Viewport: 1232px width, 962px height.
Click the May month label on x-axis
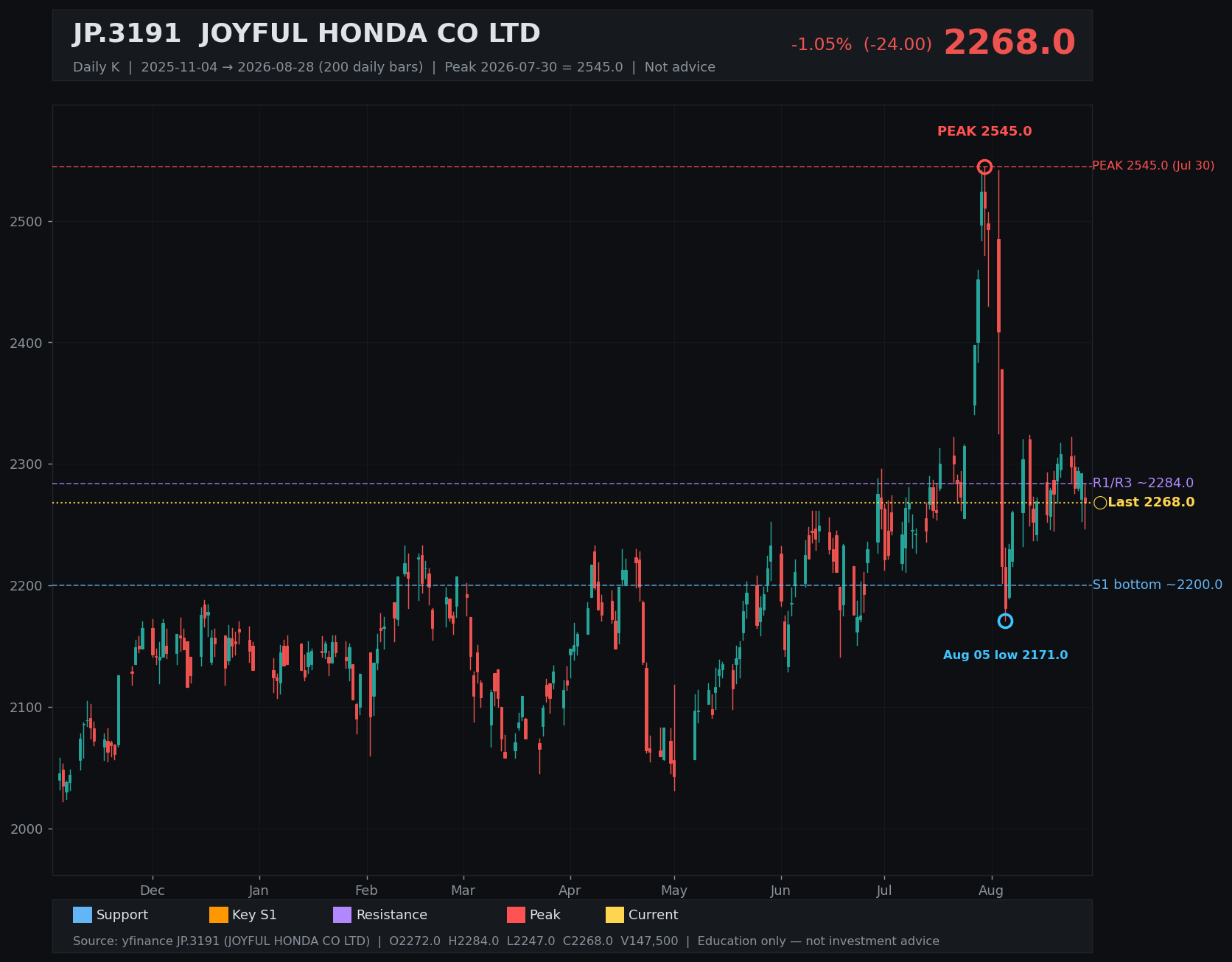674,890
